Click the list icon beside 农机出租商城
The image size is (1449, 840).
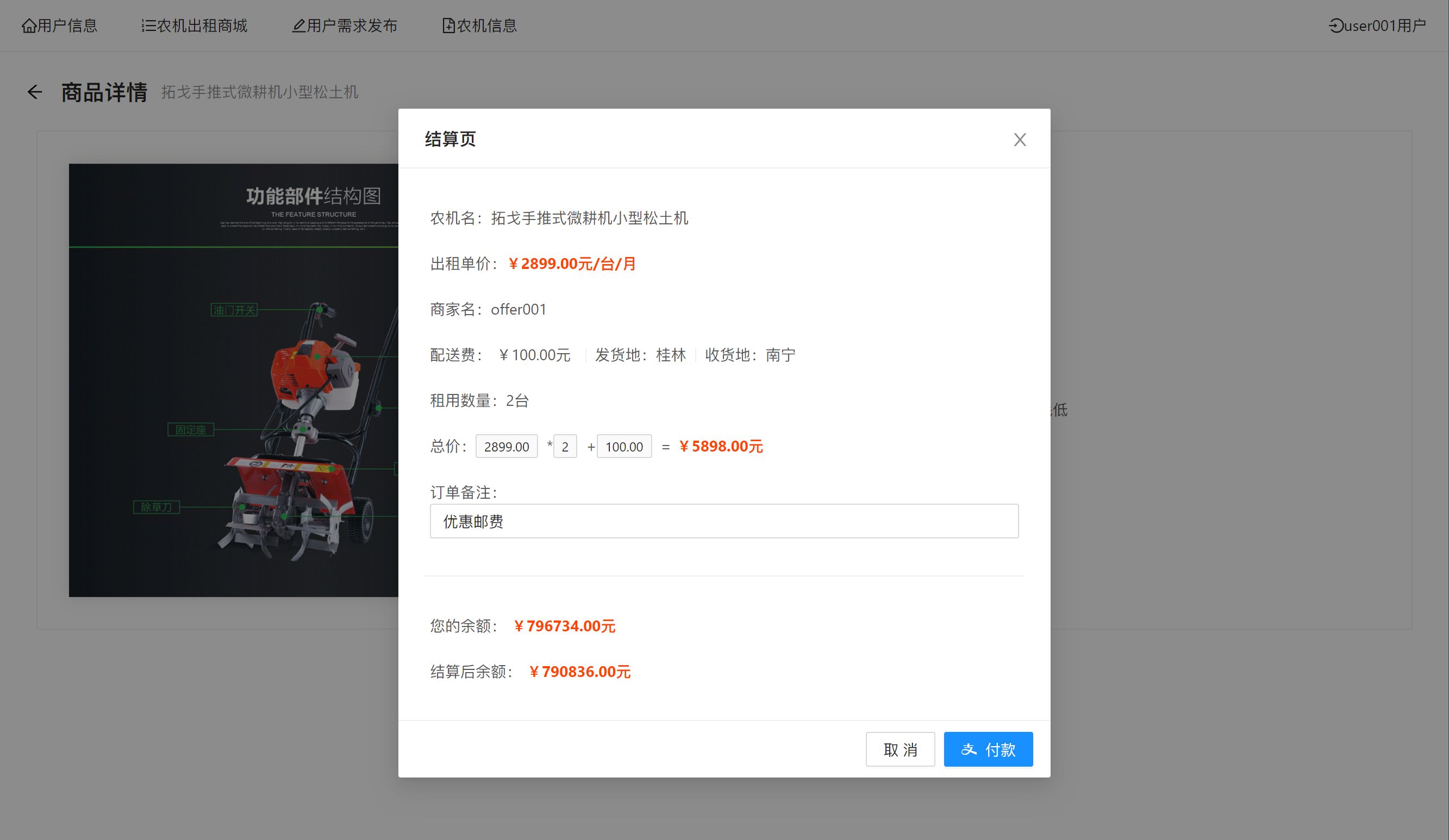[x=147, y=26]
